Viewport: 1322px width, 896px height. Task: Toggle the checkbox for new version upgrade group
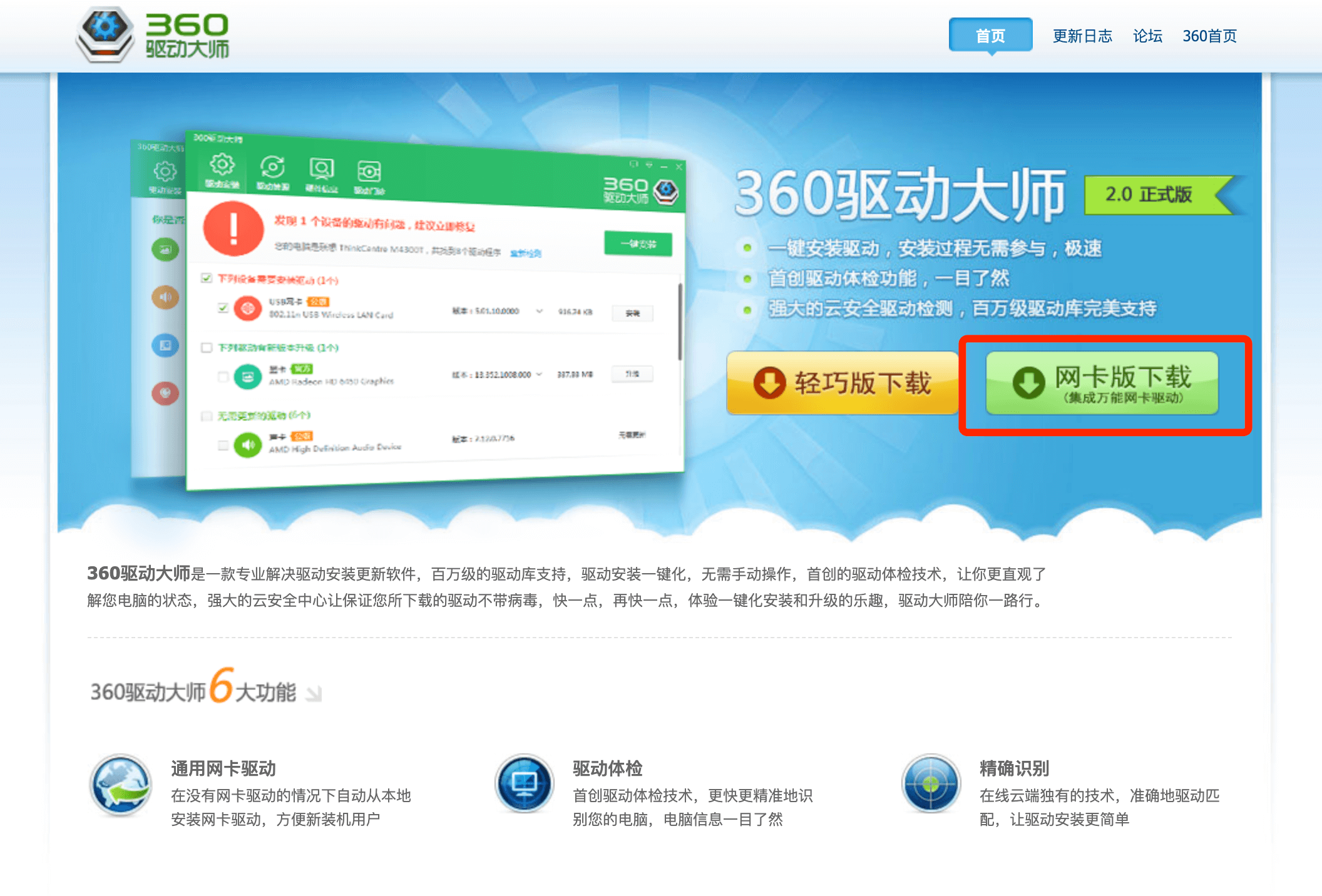[207, 347]
